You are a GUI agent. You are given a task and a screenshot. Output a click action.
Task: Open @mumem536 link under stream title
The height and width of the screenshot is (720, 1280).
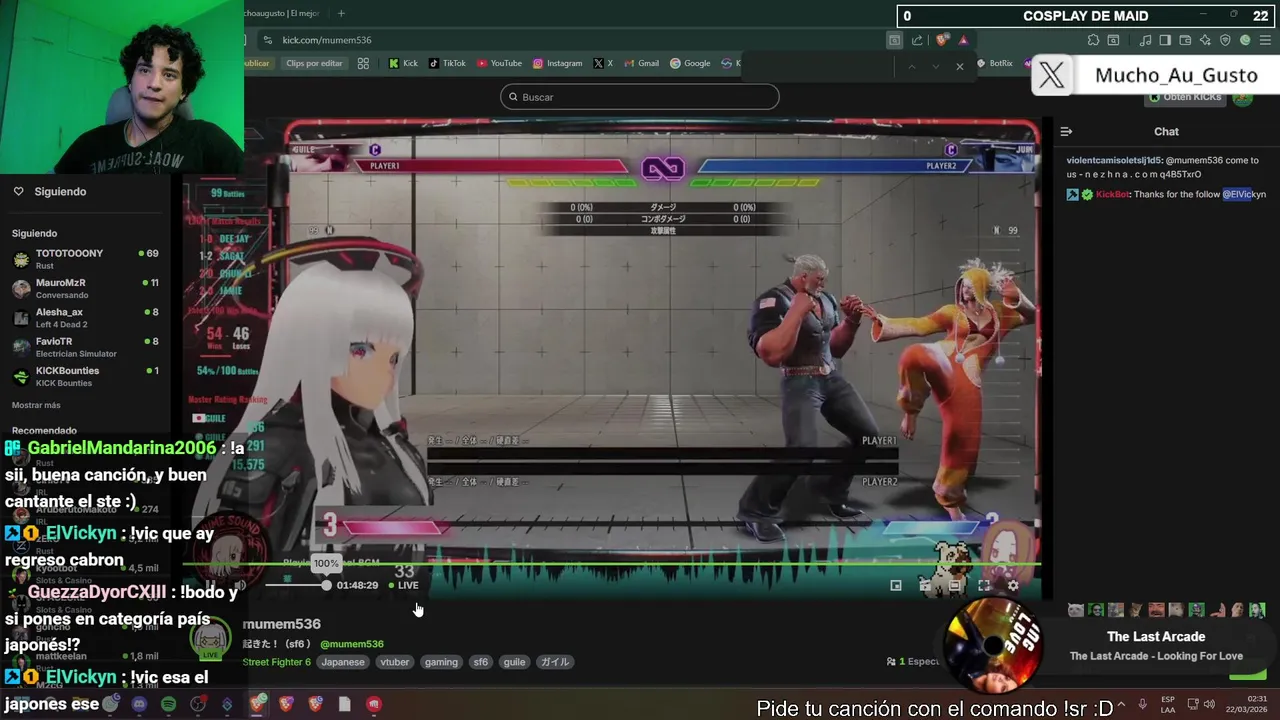(352, 644)
